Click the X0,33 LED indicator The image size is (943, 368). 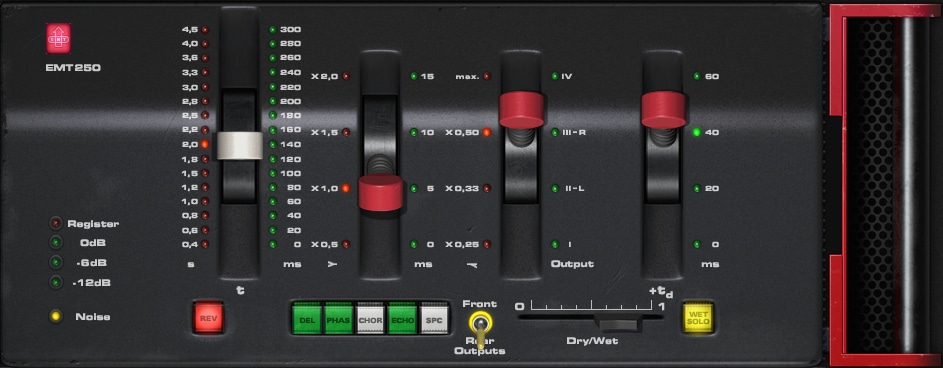click(487, 188)
